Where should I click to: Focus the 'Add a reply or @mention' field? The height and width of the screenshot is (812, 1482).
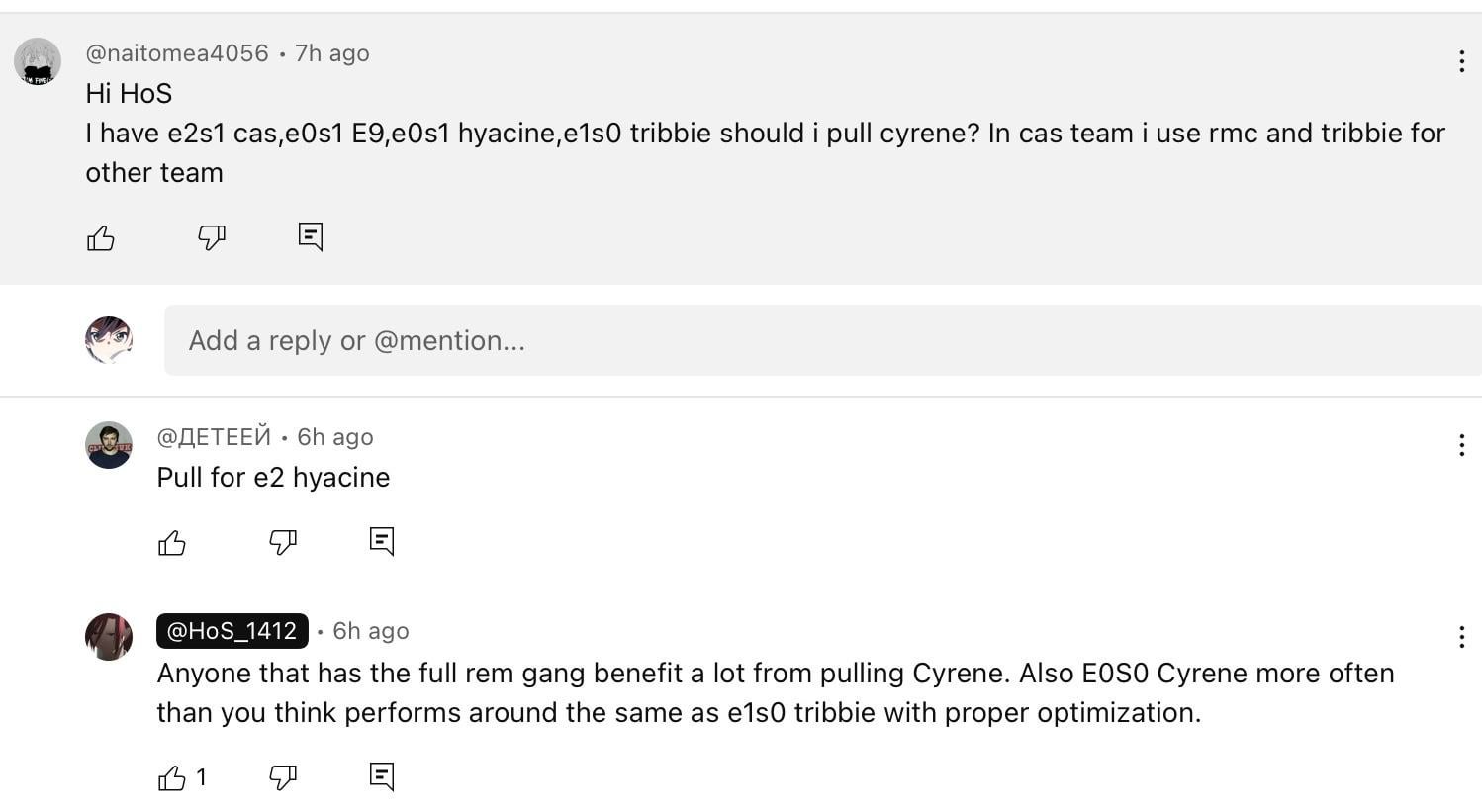coord(823,340)
